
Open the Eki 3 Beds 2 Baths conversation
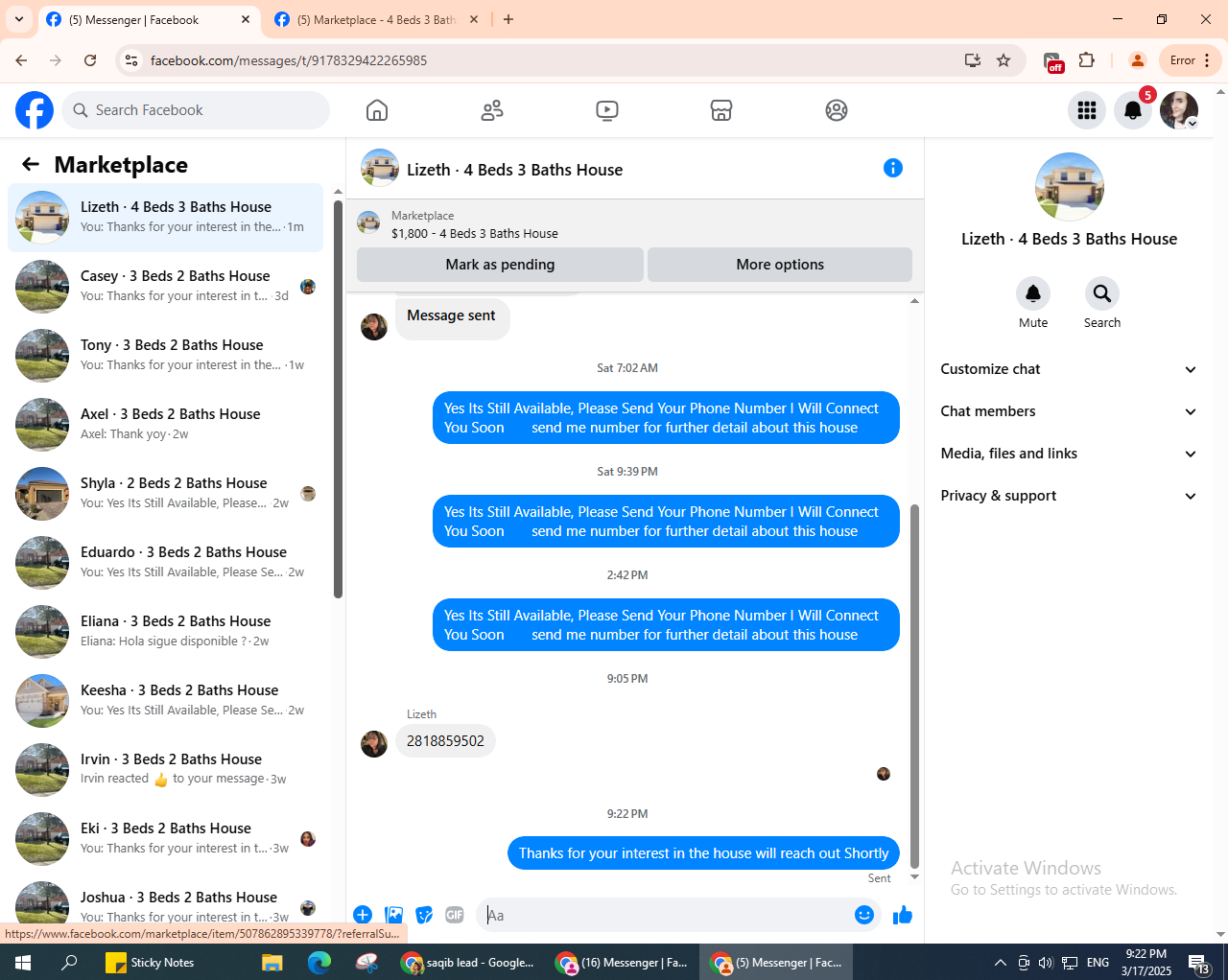[x=165, y=839]
